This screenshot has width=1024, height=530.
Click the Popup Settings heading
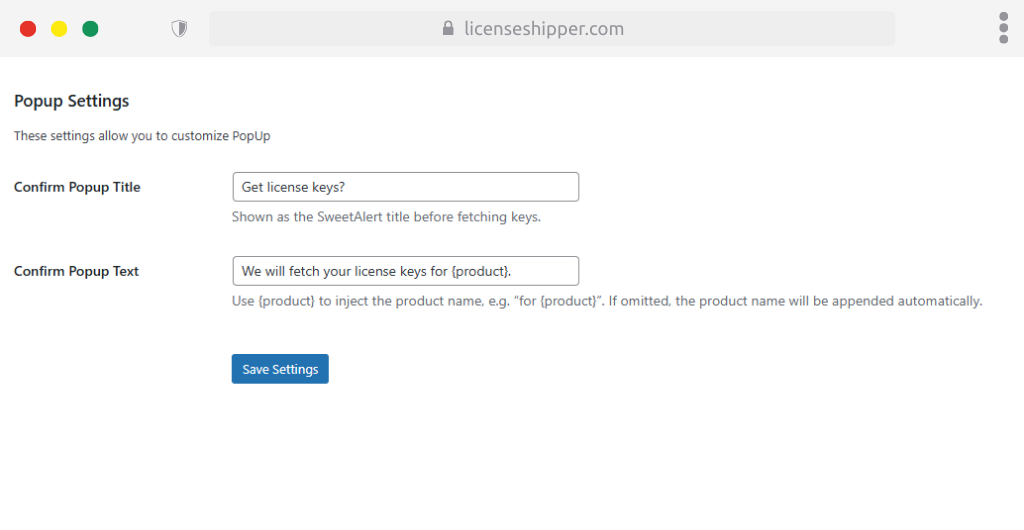pyautogui.click(x=72, y=101)
